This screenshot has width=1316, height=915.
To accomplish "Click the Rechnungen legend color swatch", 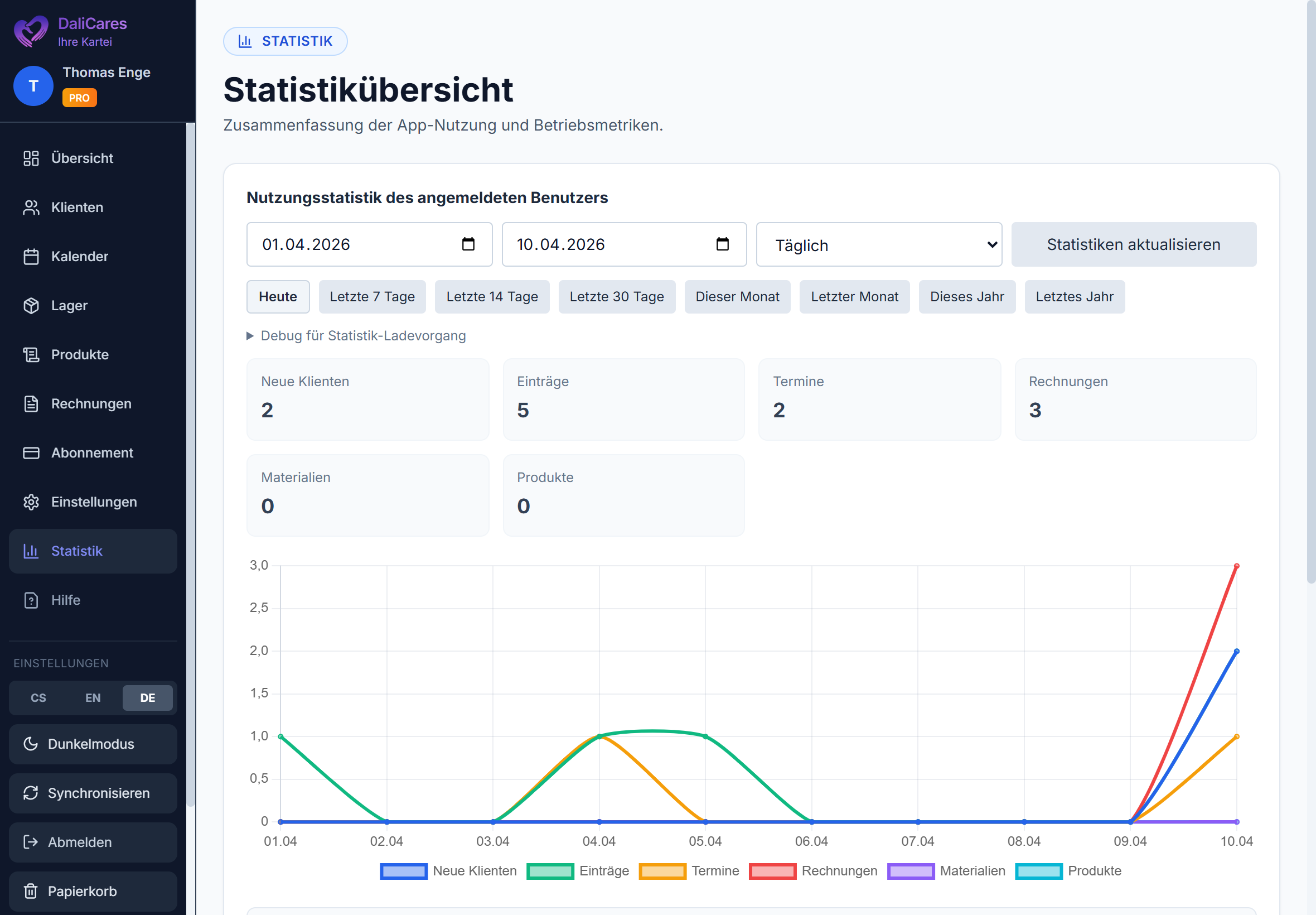I will coord(772,871).
